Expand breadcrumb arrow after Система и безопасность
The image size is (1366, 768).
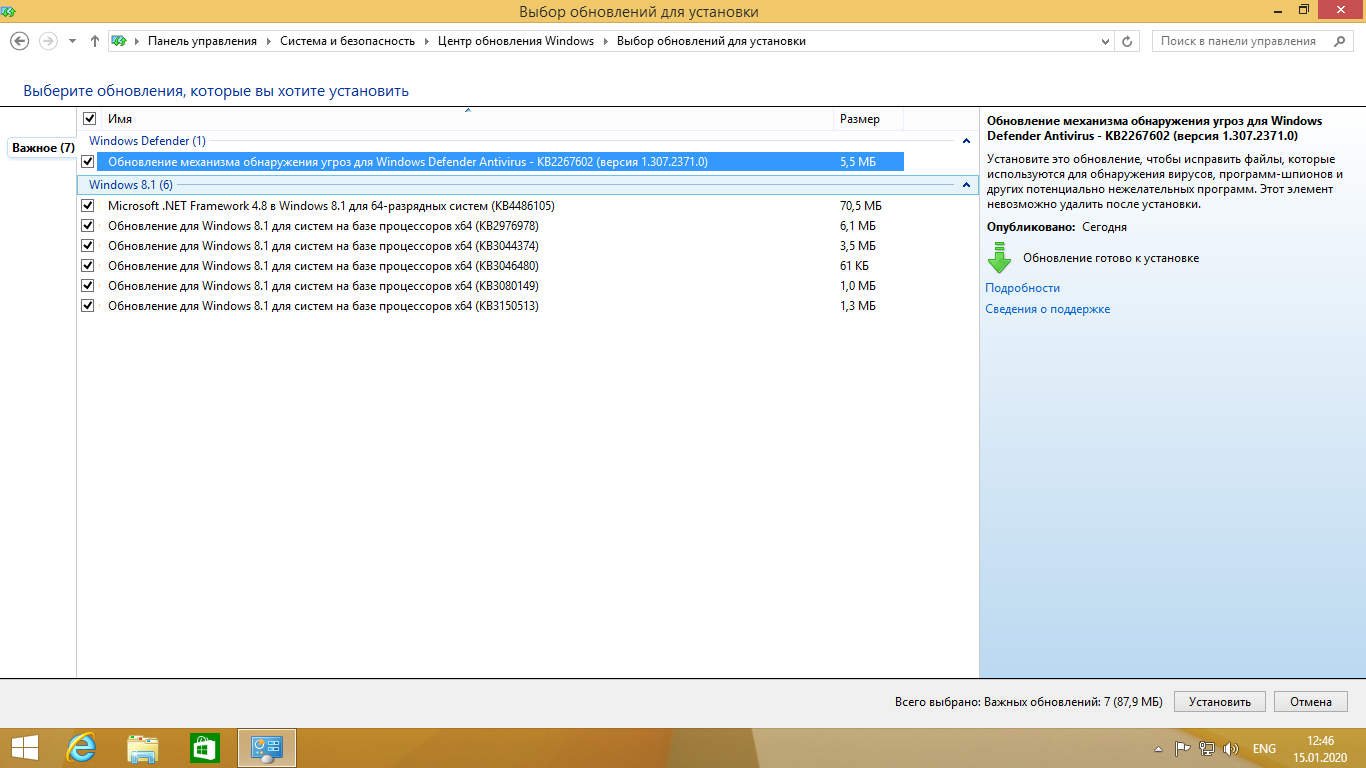click(x=427, y=41)
